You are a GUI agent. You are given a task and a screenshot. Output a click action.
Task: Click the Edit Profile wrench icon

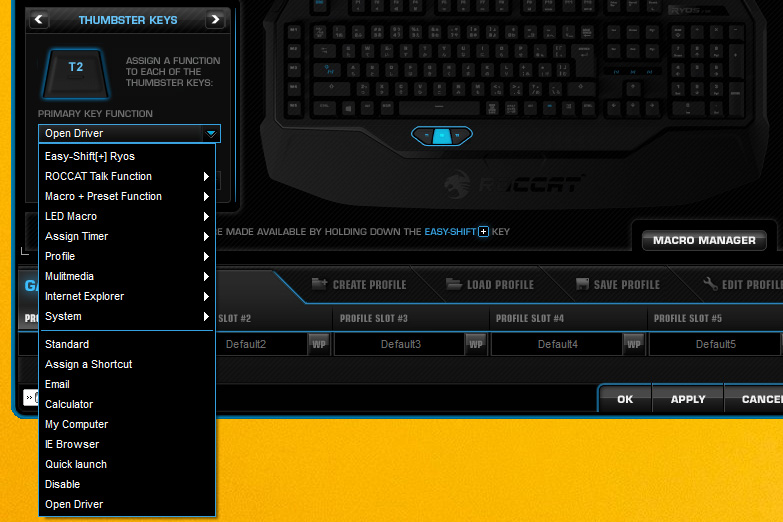click(710, 284)
